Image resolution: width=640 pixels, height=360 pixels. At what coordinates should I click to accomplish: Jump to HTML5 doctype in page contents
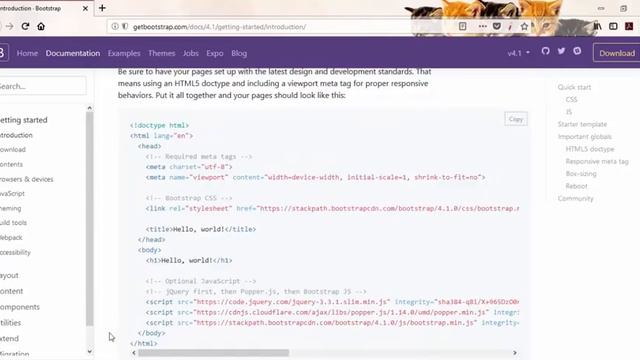point(590,149)
